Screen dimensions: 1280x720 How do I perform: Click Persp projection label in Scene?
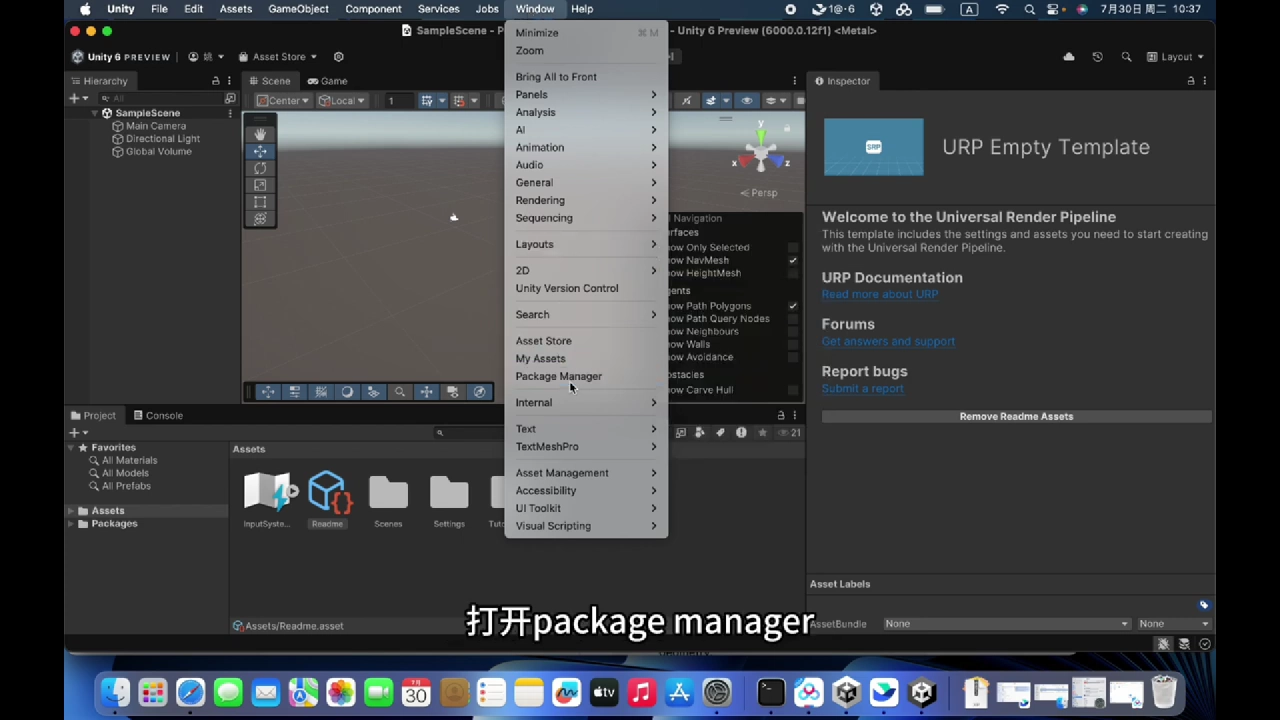click(759, 193)
